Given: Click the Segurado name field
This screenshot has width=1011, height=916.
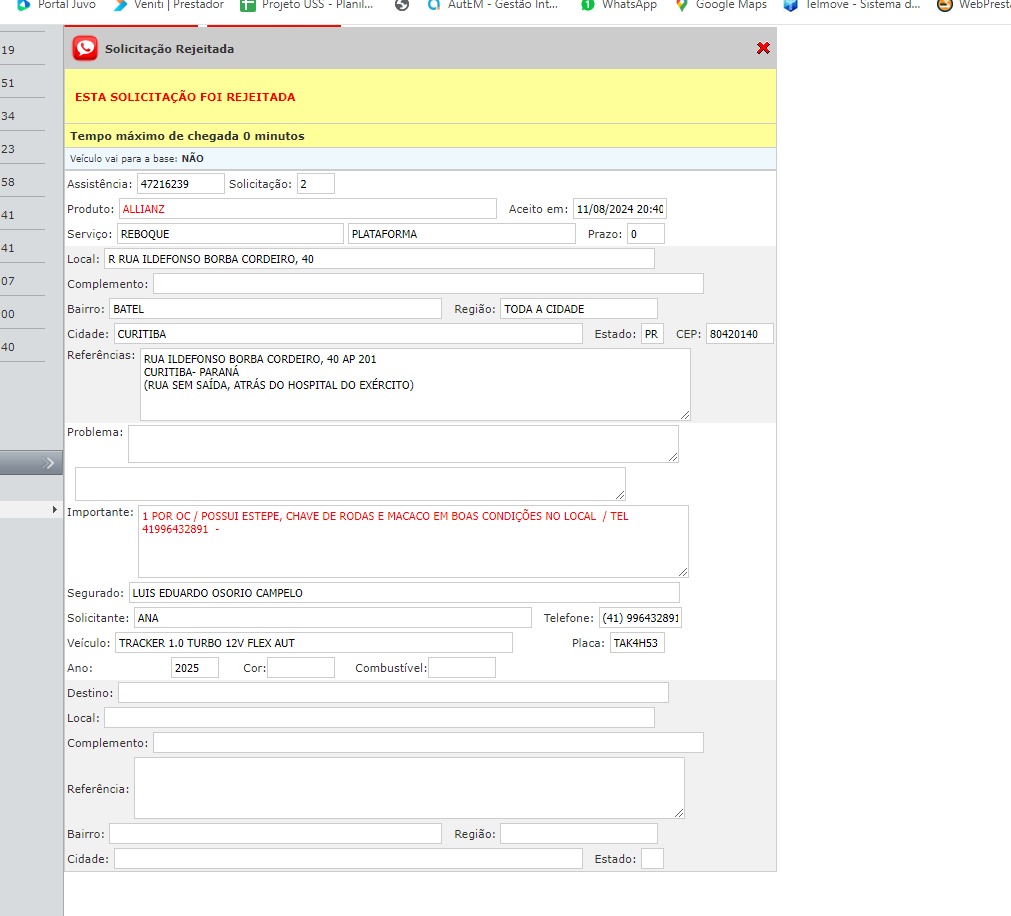Looking at the screenshot, I should [403, 593].
